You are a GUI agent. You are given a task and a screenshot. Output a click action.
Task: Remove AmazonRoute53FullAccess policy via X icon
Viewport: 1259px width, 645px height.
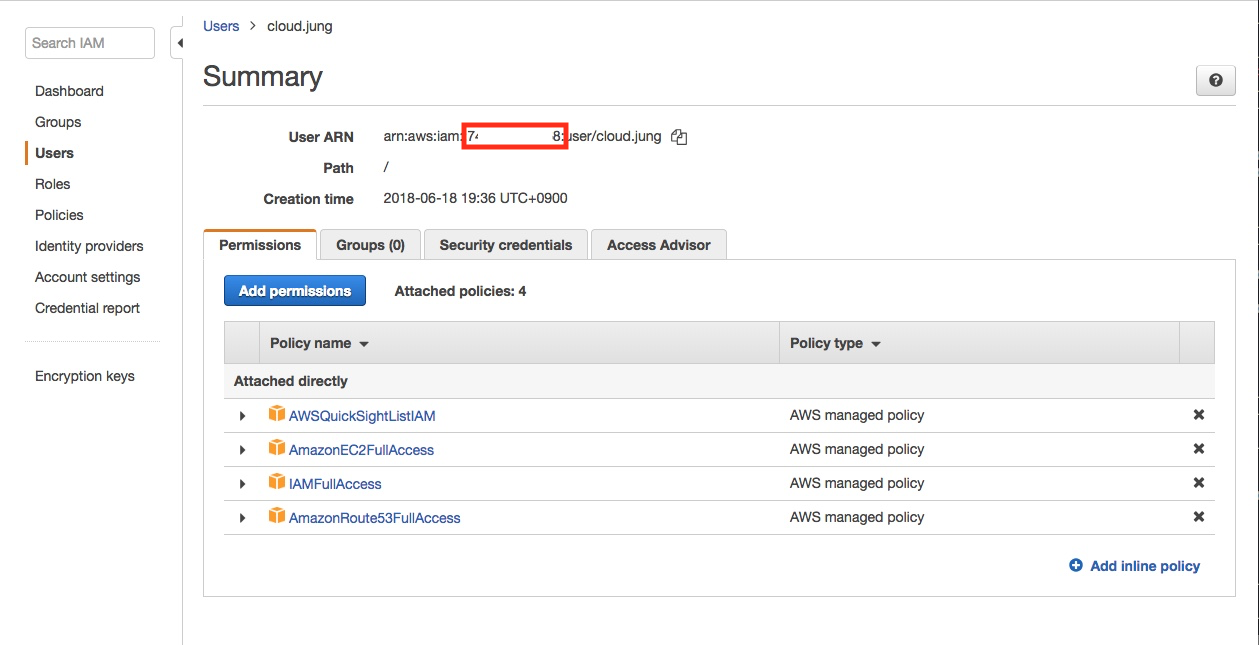[1198, 517]
